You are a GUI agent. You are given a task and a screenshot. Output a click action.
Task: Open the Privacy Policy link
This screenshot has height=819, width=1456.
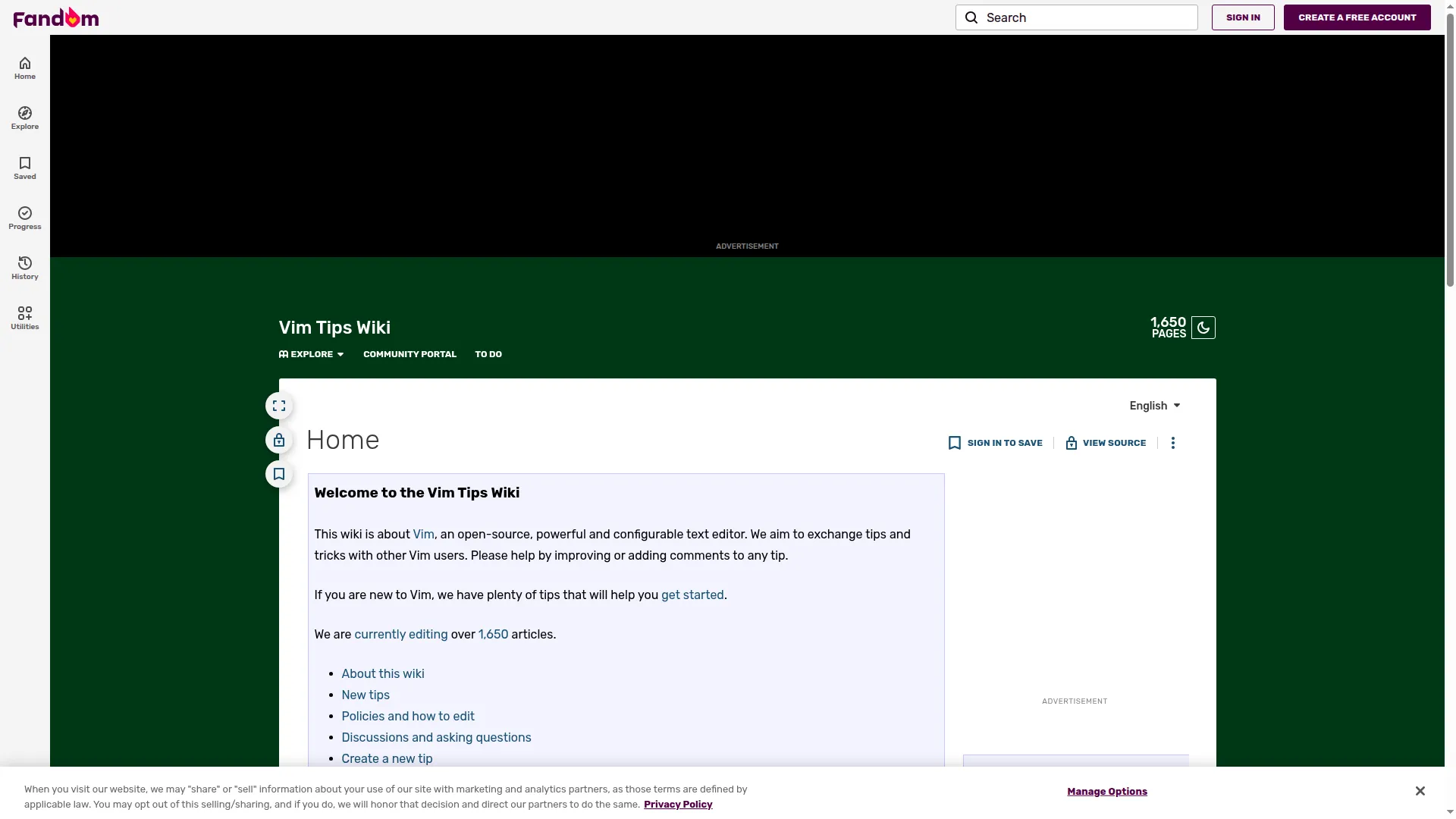678,805
